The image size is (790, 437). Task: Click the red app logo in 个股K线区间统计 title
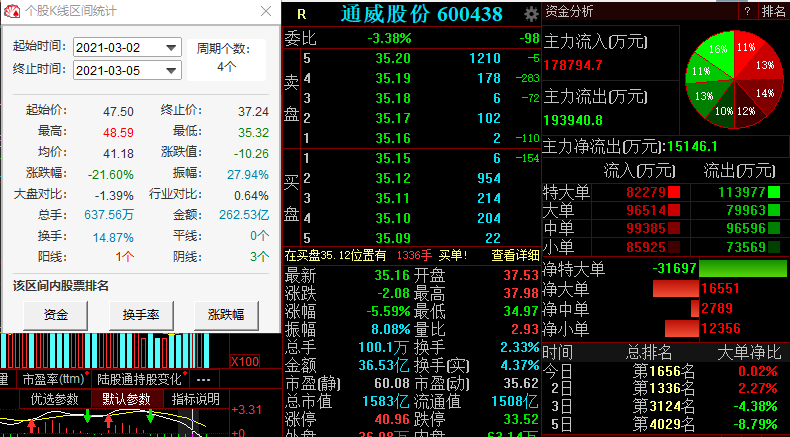pyautogui.click(x=12, y=11)
